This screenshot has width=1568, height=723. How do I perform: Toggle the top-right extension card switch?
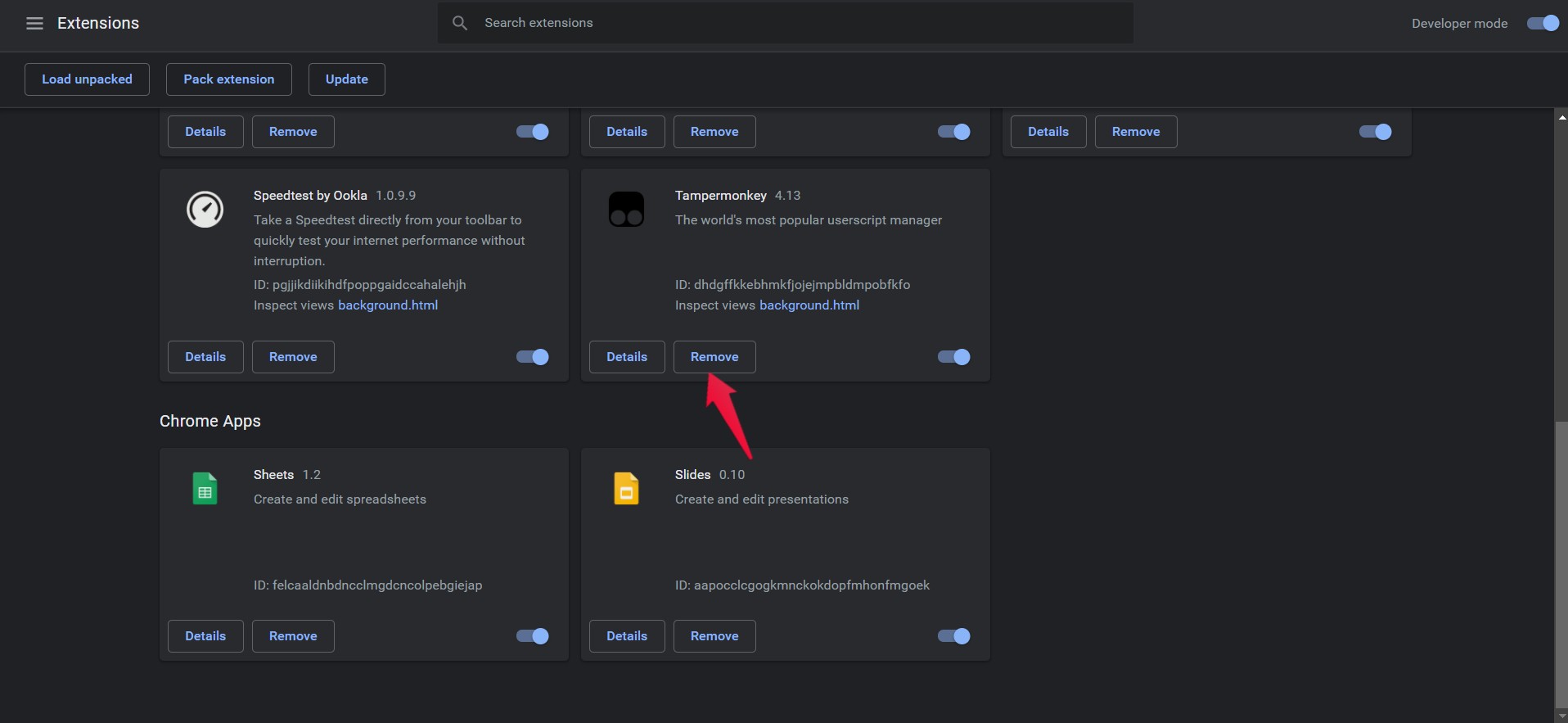(1376, 132)
